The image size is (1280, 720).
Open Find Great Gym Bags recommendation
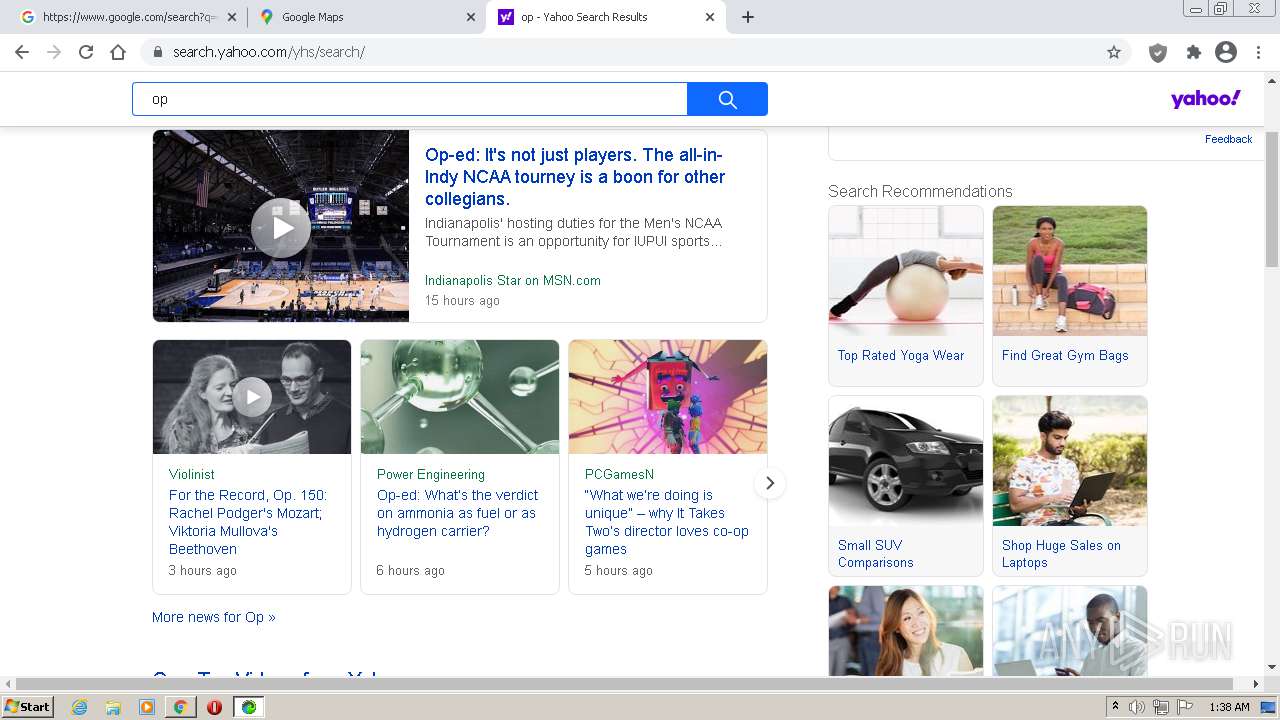1065,355
